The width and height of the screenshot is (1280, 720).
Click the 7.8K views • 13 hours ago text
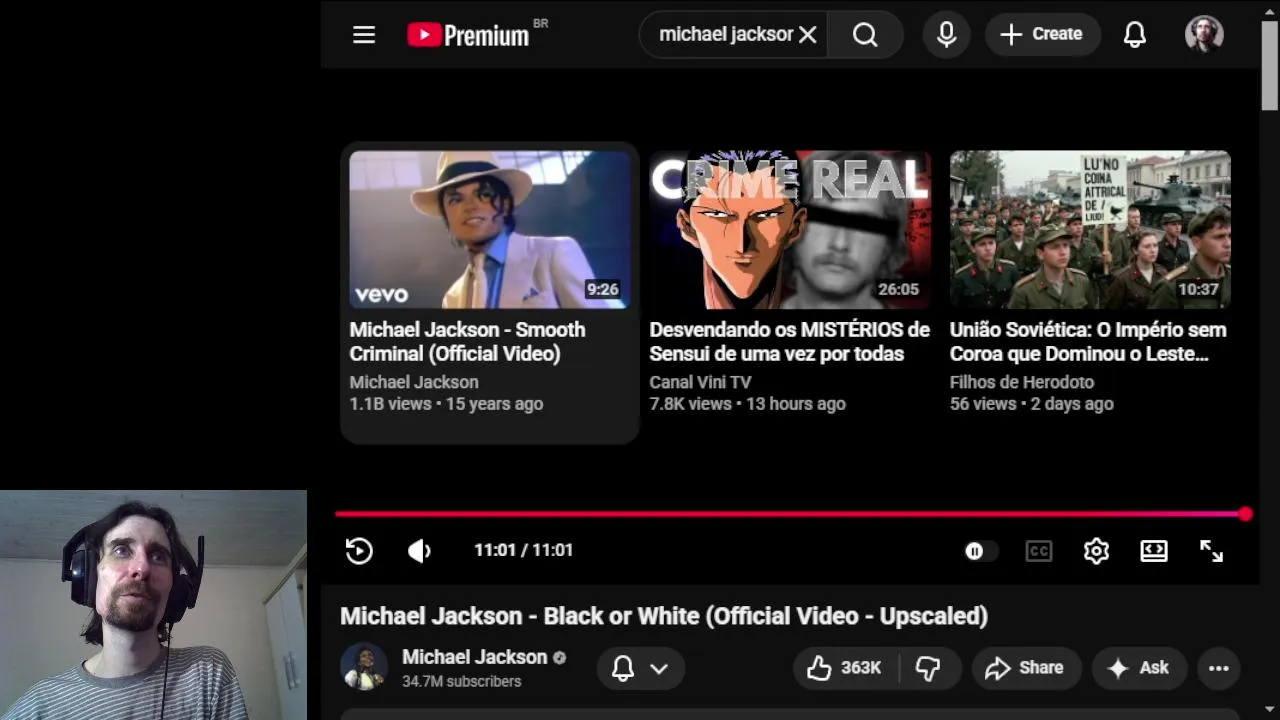747,404
